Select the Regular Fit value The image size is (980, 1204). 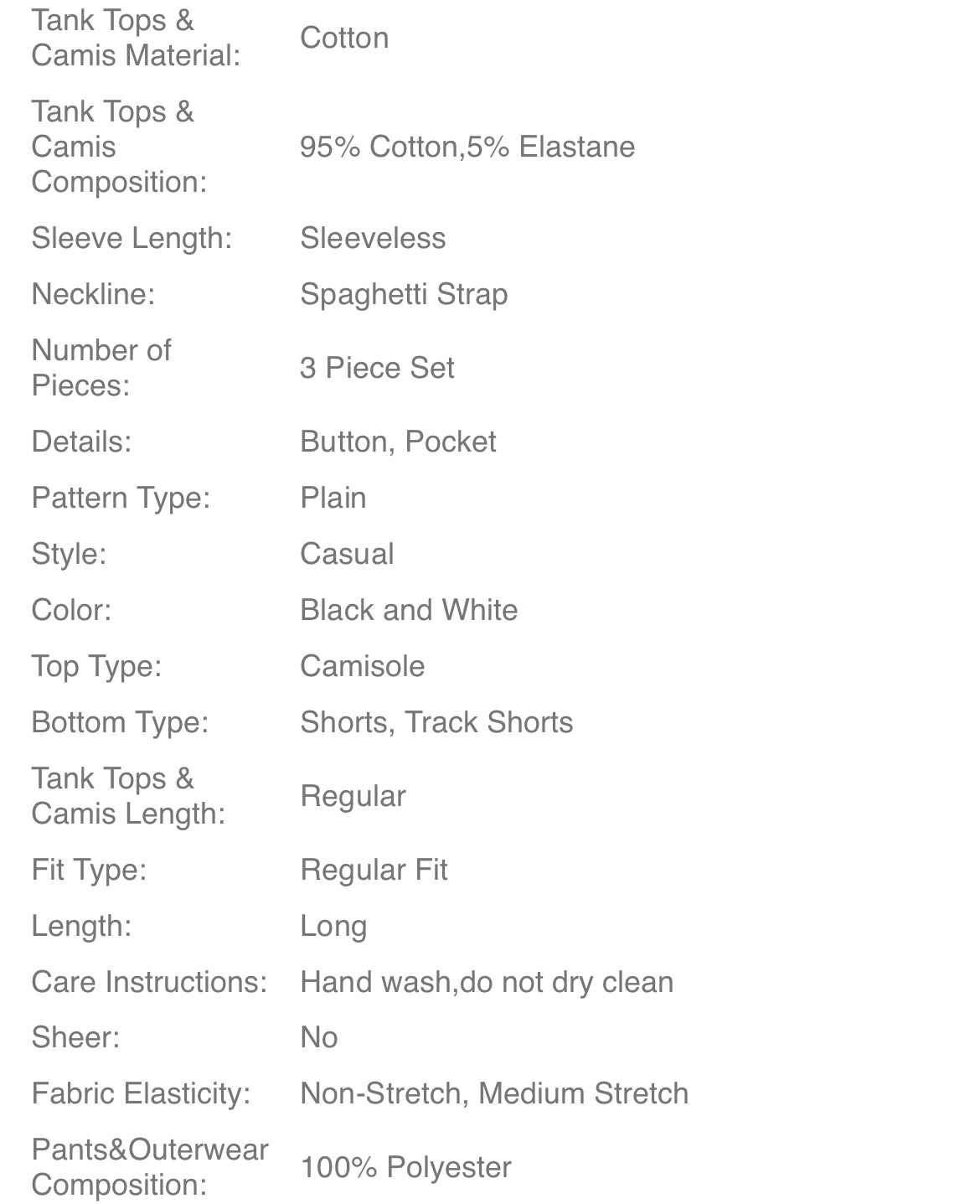pos(374,870)
